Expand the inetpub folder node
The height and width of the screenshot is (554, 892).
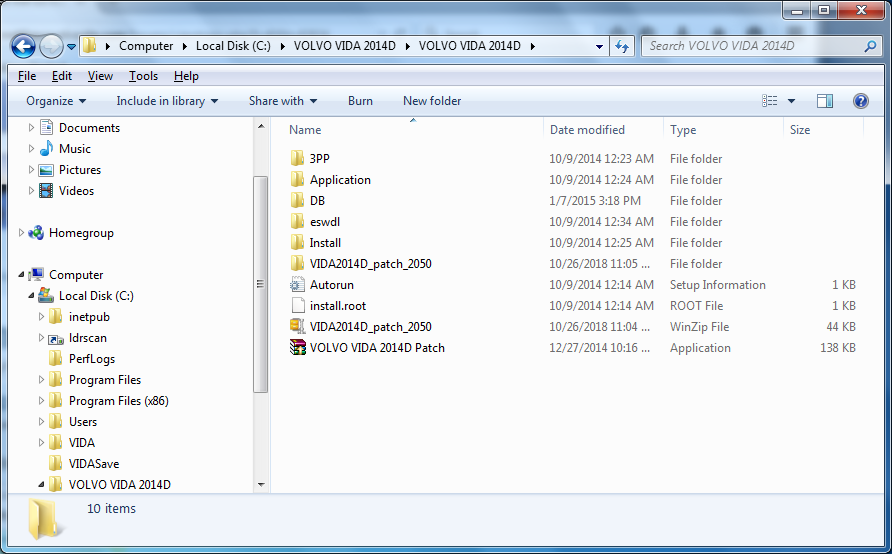coord(41,316)
